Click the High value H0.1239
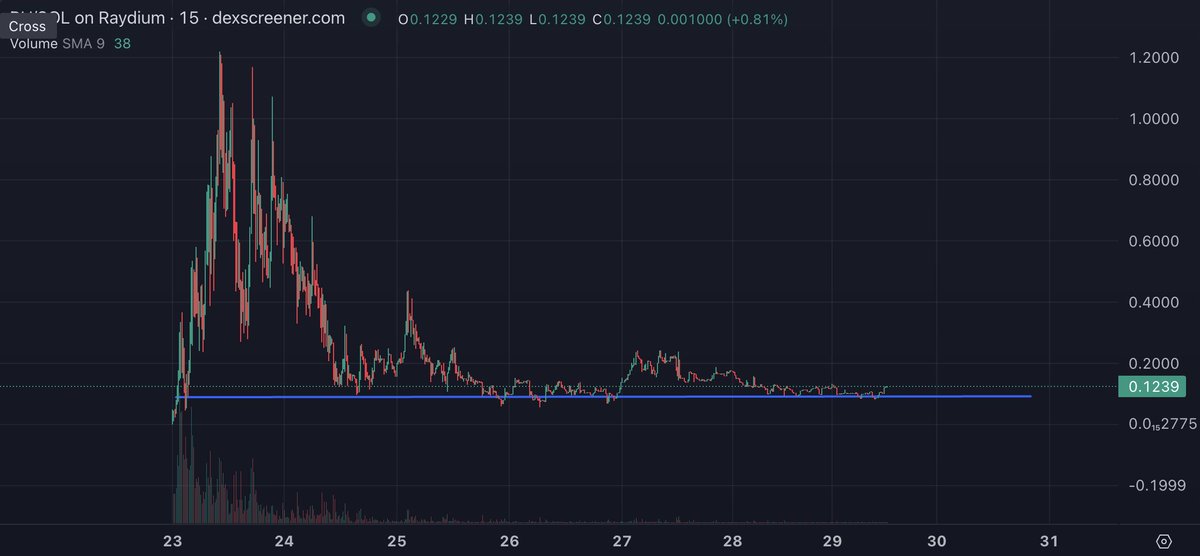1200x556 pixels. [491, 19]
